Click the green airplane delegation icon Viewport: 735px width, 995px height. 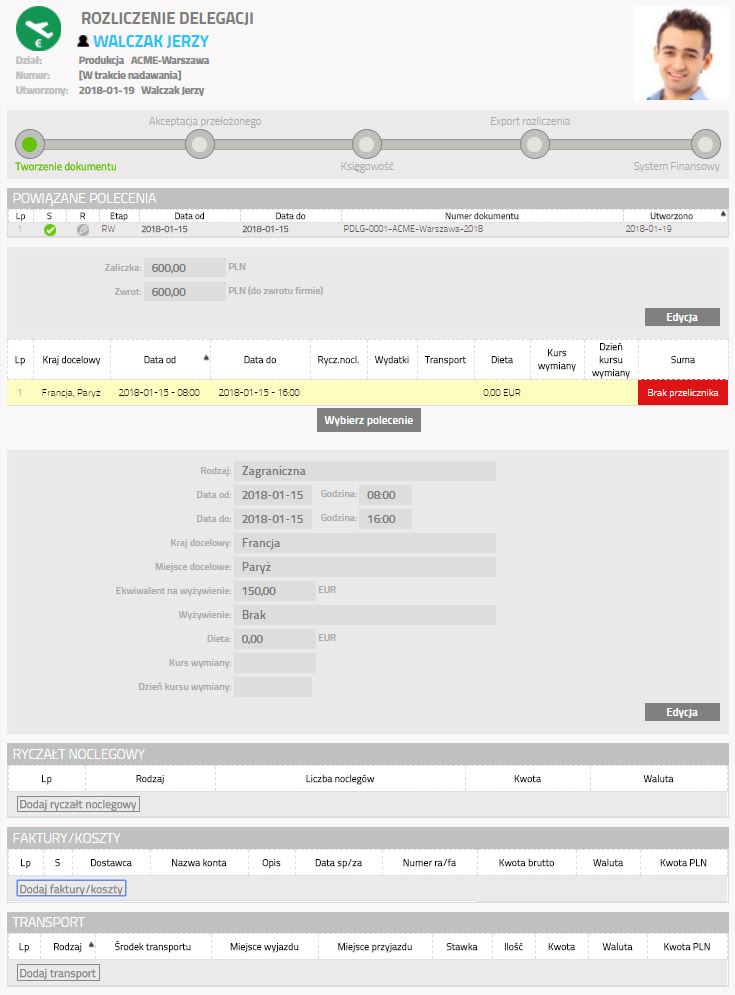click(x=38, y=29)
